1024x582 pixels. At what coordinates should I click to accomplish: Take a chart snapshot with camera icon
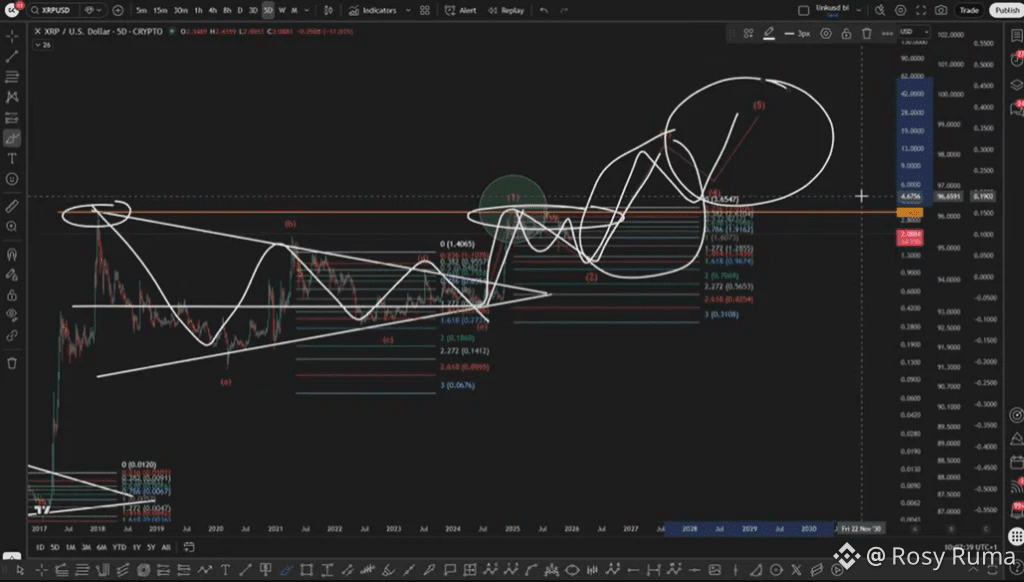coord(941,10)
